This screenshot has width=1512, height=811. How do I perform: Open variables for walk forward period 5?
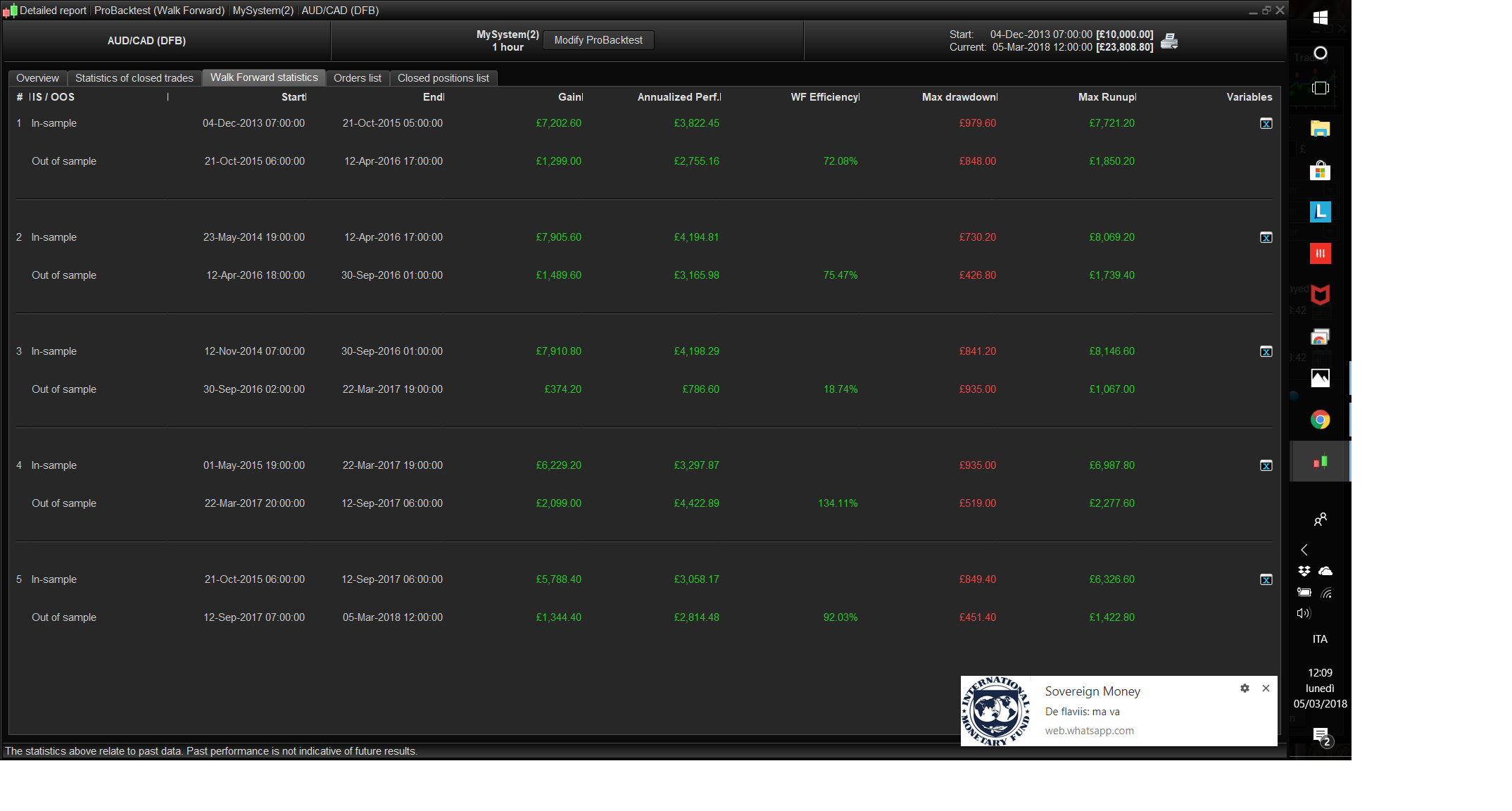(x=1266, y=580)
